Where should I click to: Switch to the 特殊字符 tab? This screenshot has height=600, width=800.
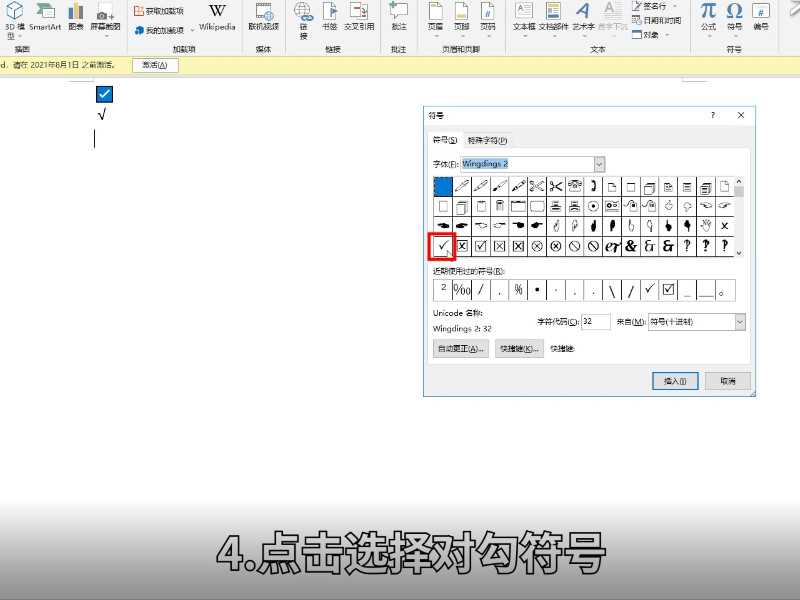487,141
